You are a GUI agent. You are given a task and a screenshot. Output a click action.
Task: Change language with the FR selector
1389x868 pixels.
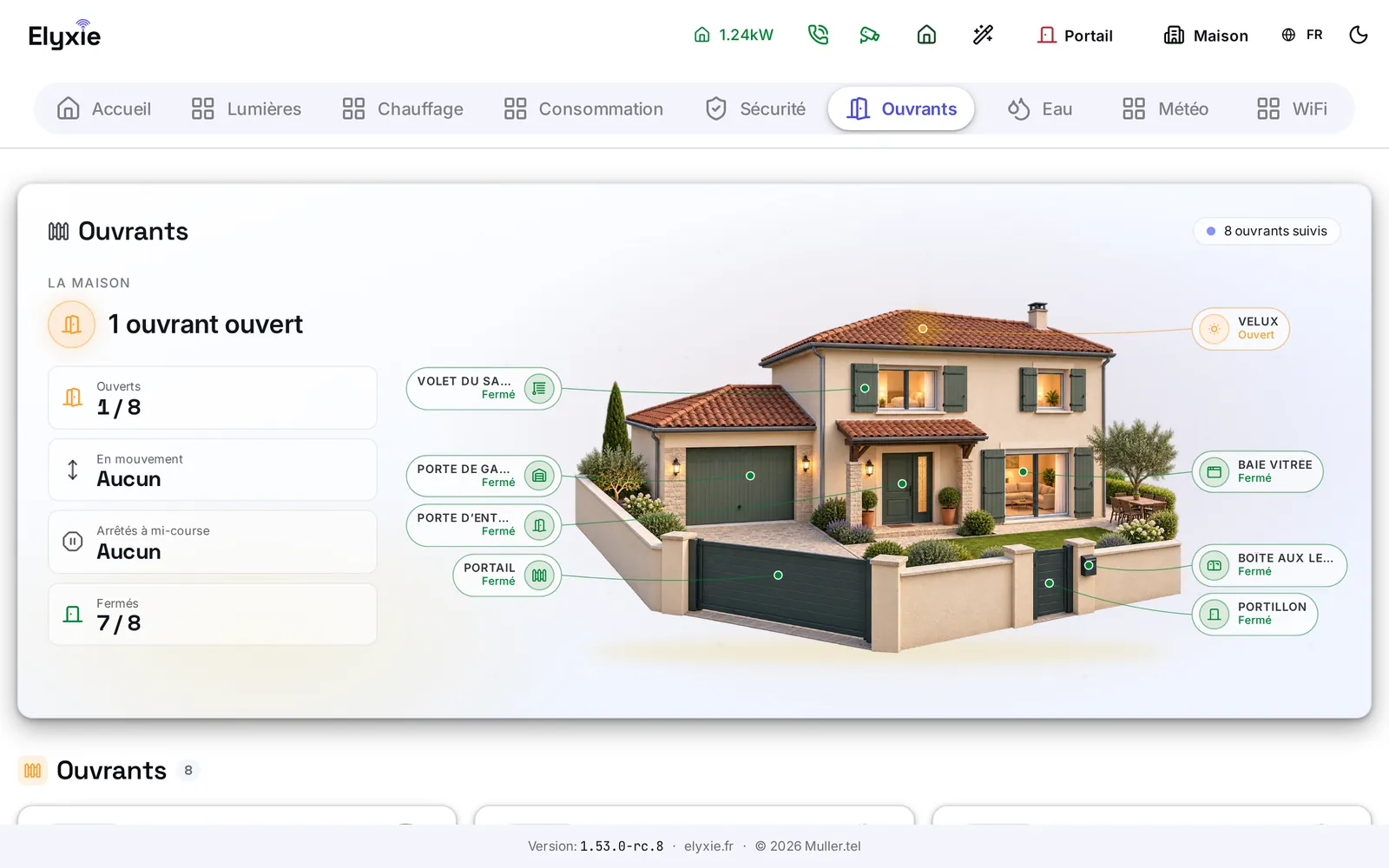click(x=1302, y=35)
